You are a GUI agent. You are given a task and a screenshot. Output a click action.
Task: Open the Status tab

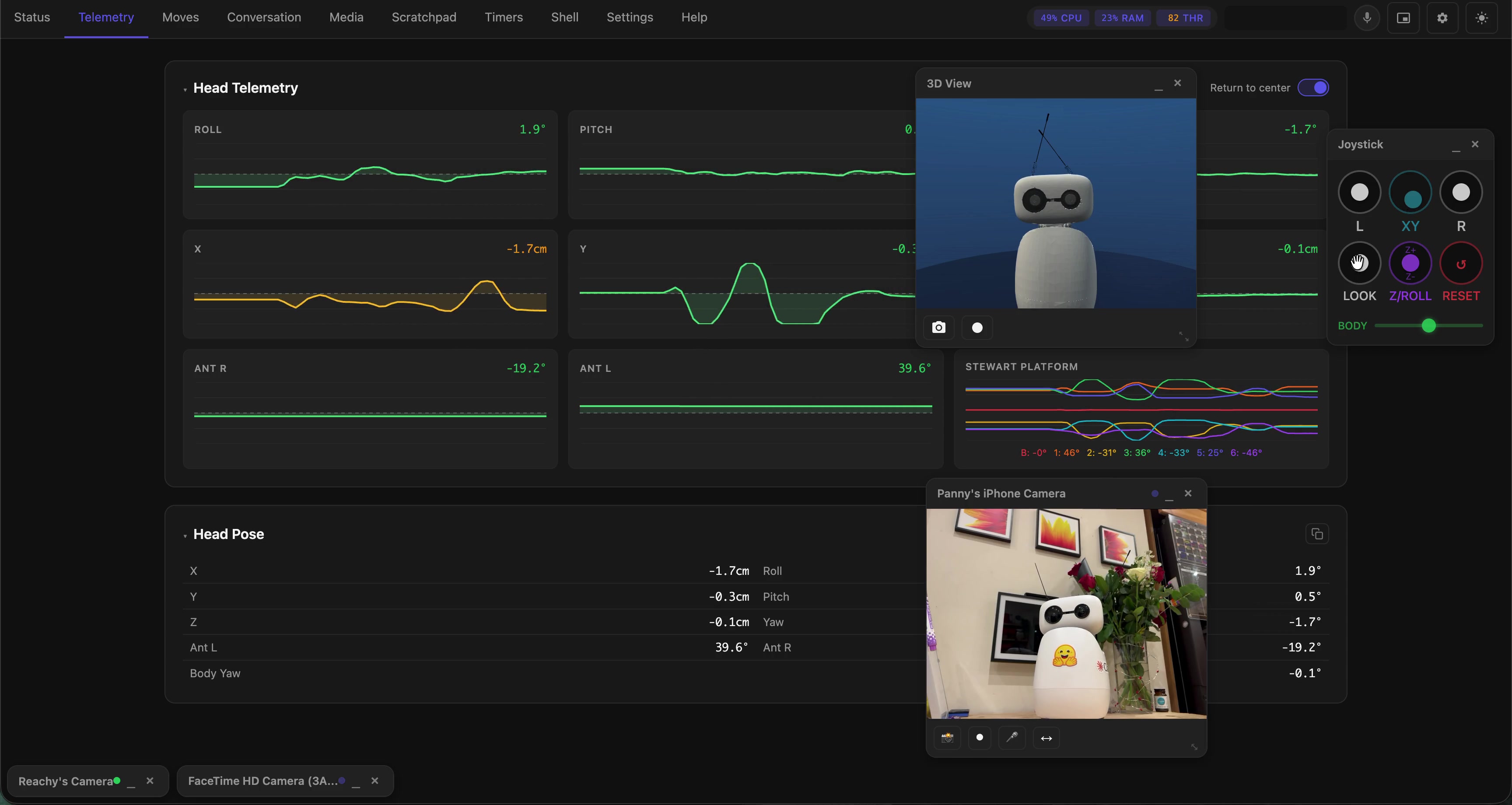click(x=31, y=17)
